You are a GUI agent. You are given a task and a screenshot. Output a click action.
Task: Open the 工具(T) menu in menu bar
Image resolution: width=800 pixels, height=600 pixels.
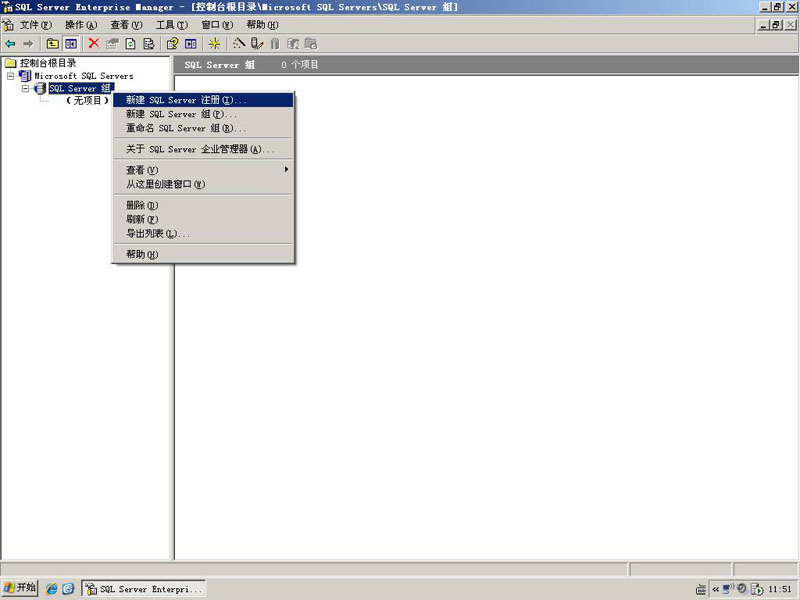coord(171,24)
